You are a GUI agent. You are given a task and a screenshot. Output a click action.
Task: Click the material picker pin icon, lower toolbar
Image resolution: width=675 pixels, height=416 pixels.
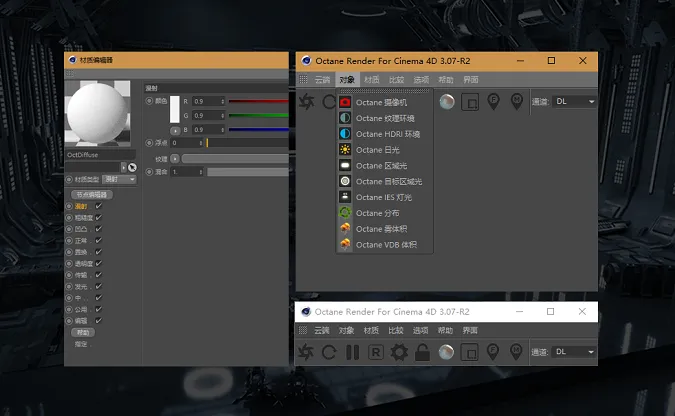click(x=516, y=352)
